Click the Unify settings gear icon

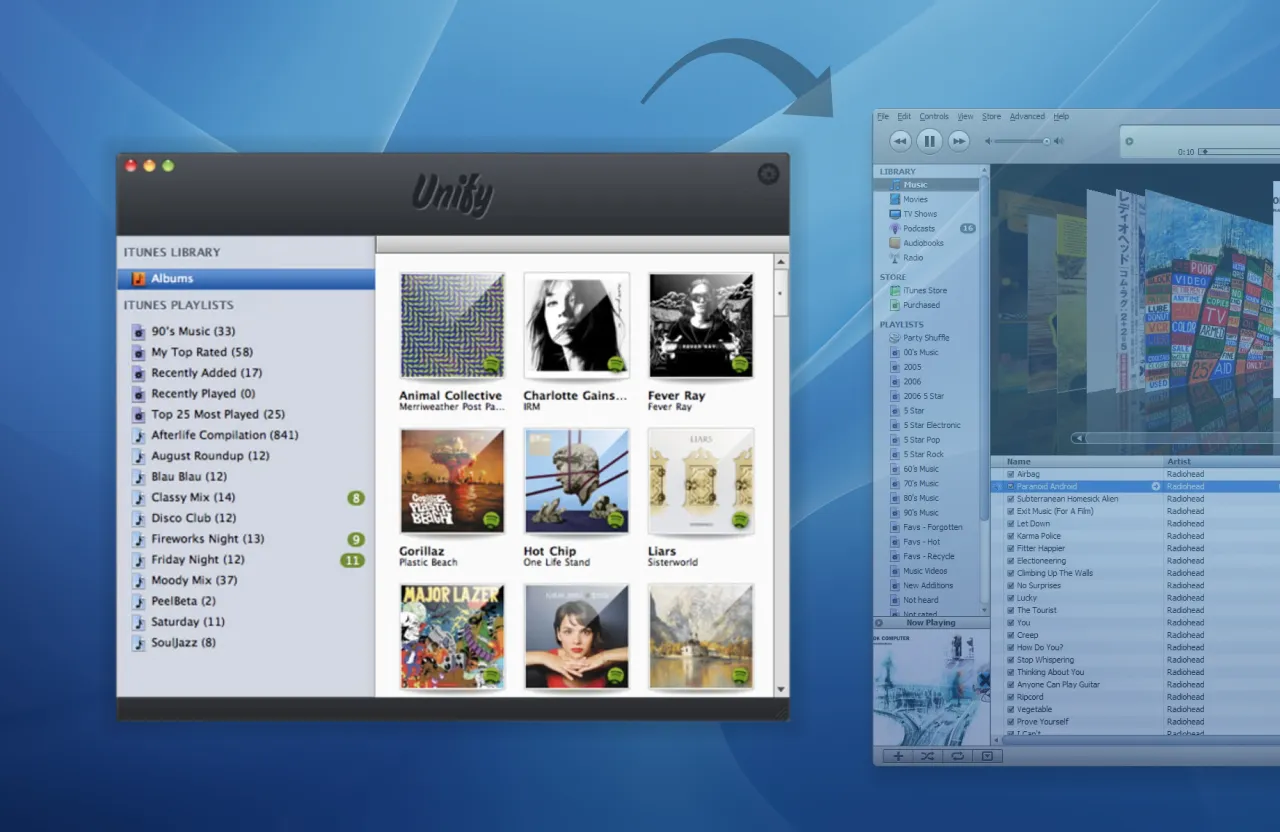(x=768, y=174)
